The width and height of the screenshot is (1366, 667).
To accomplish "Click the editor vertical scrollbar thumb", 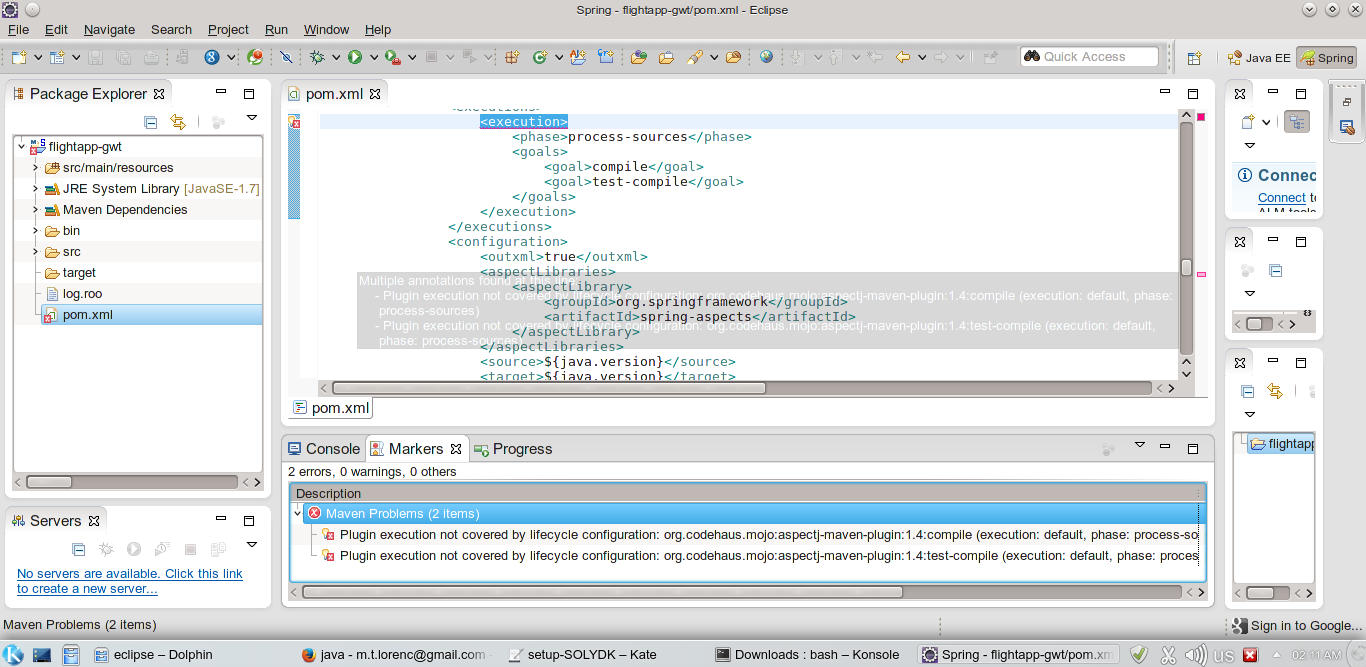I will (1187, 268).
